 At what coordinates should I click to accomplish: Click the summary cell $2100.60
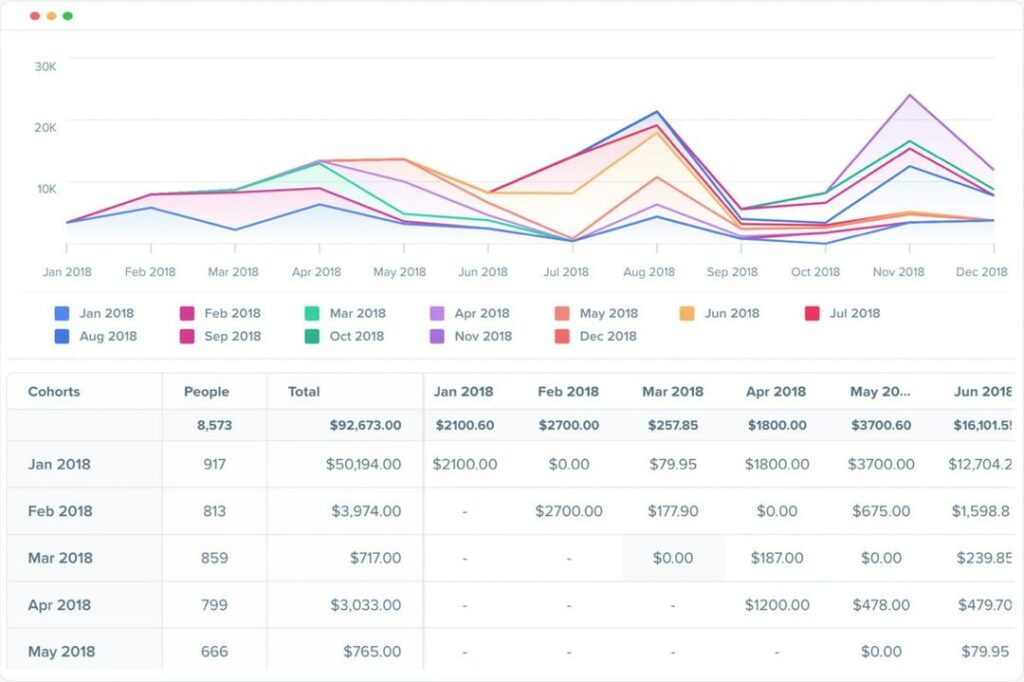pos(465,425)
